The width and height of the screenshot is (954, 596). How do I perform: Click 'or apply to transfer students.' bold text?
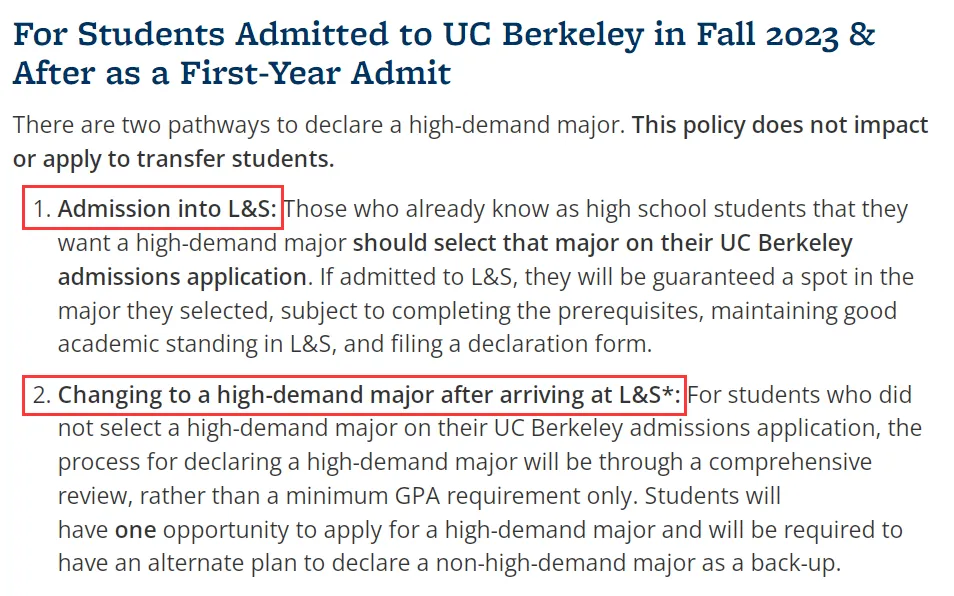coord(173,159)
